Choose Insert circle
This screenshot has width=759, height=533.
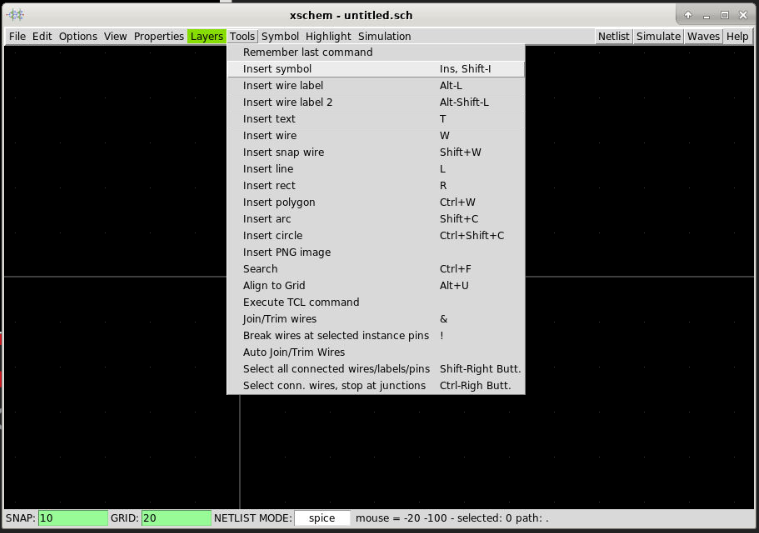pos(376,236)
